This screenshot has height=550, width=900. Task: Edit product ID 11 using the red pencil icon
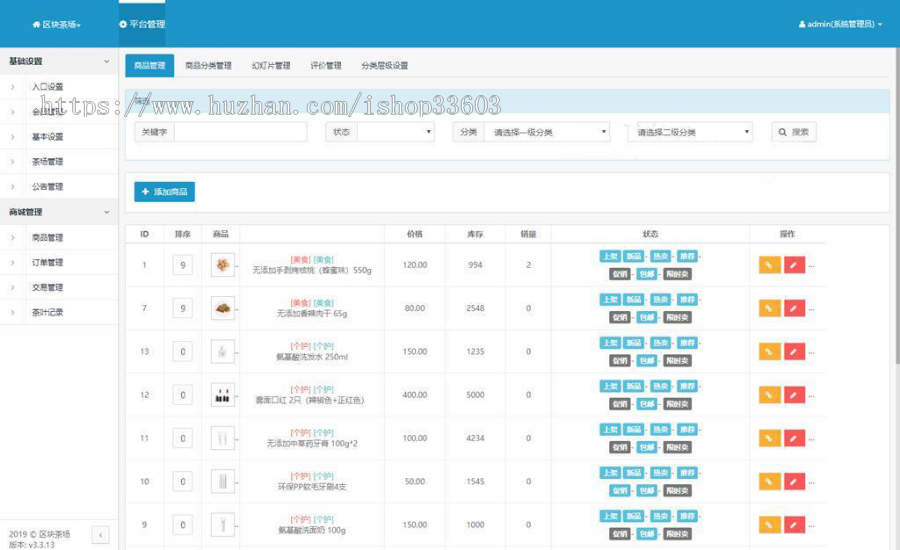pyautogui.click(x=794, y=438)
